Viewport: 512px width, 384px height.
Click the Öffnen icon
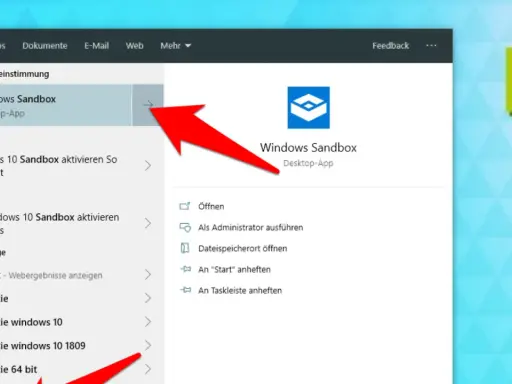(x=185, y=206)
